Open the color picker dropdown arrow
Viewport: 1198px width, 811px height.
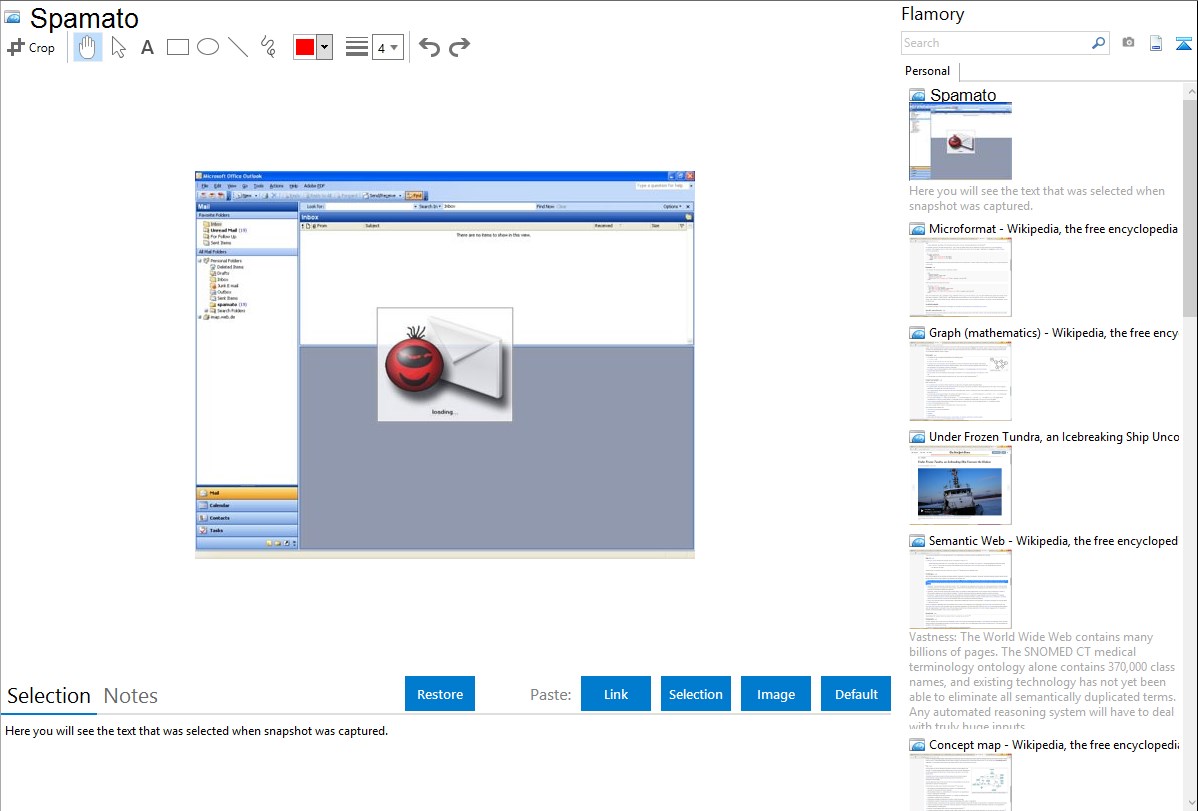pos(324,47)
